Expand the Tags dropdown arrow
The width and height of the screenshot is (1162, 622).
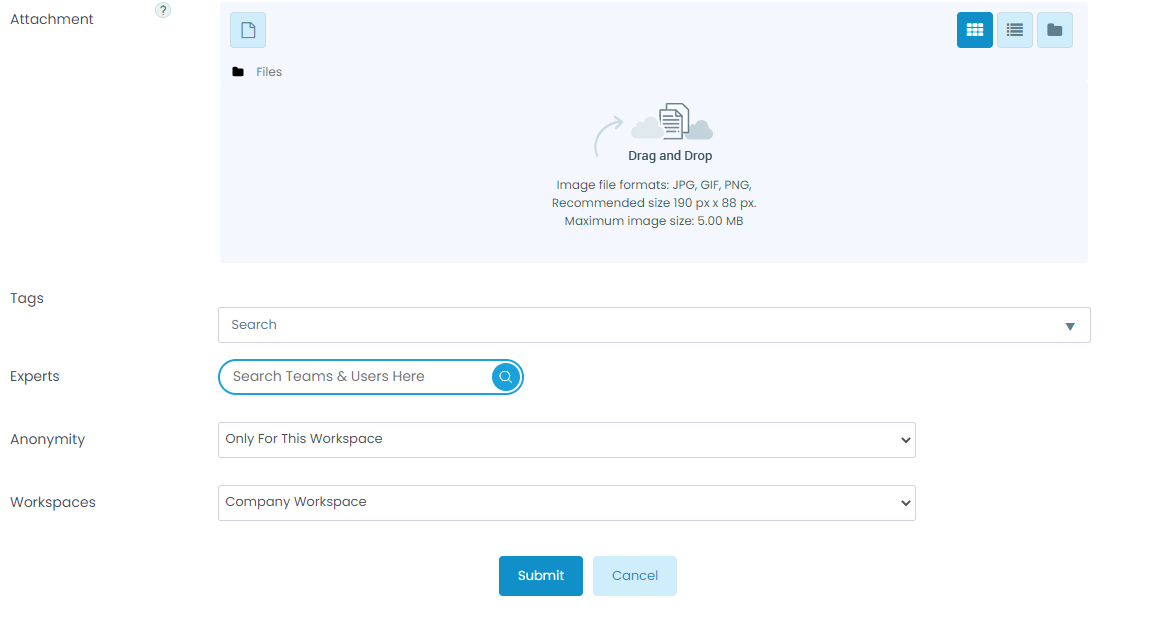point(1069,326)
